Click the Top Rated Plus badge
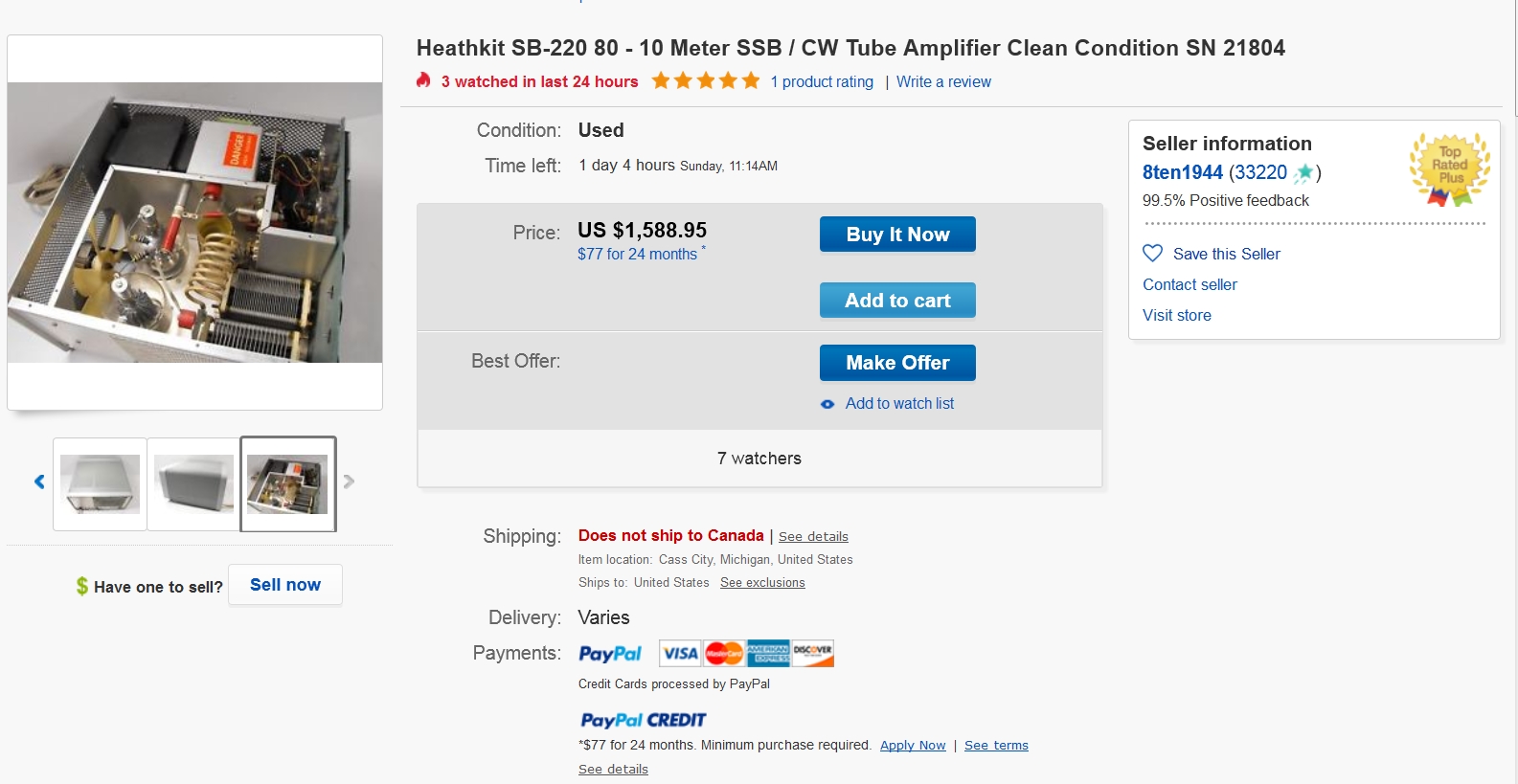The image size is (1518, 784). pos(1450,169)
